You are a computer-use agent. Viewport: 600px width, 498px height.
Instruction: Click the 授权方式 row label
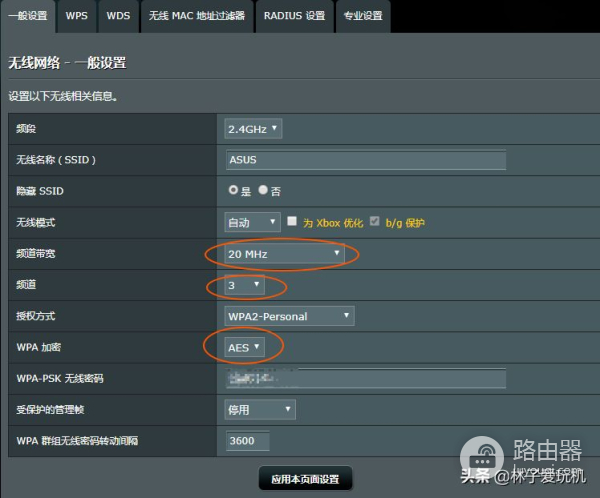tap(36, 316)
